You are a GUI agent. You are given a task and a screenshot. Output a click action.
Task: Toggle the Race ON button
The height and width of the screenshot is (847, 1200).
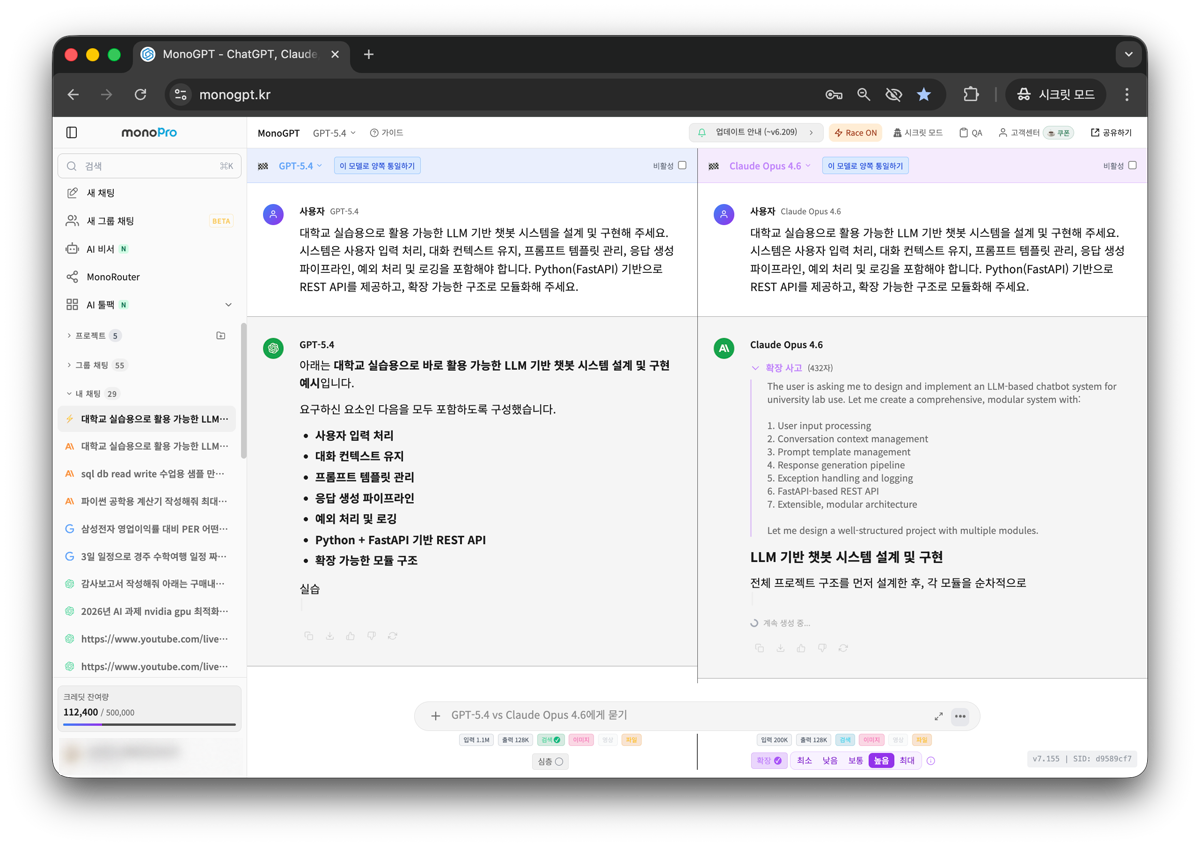[856, 133]
